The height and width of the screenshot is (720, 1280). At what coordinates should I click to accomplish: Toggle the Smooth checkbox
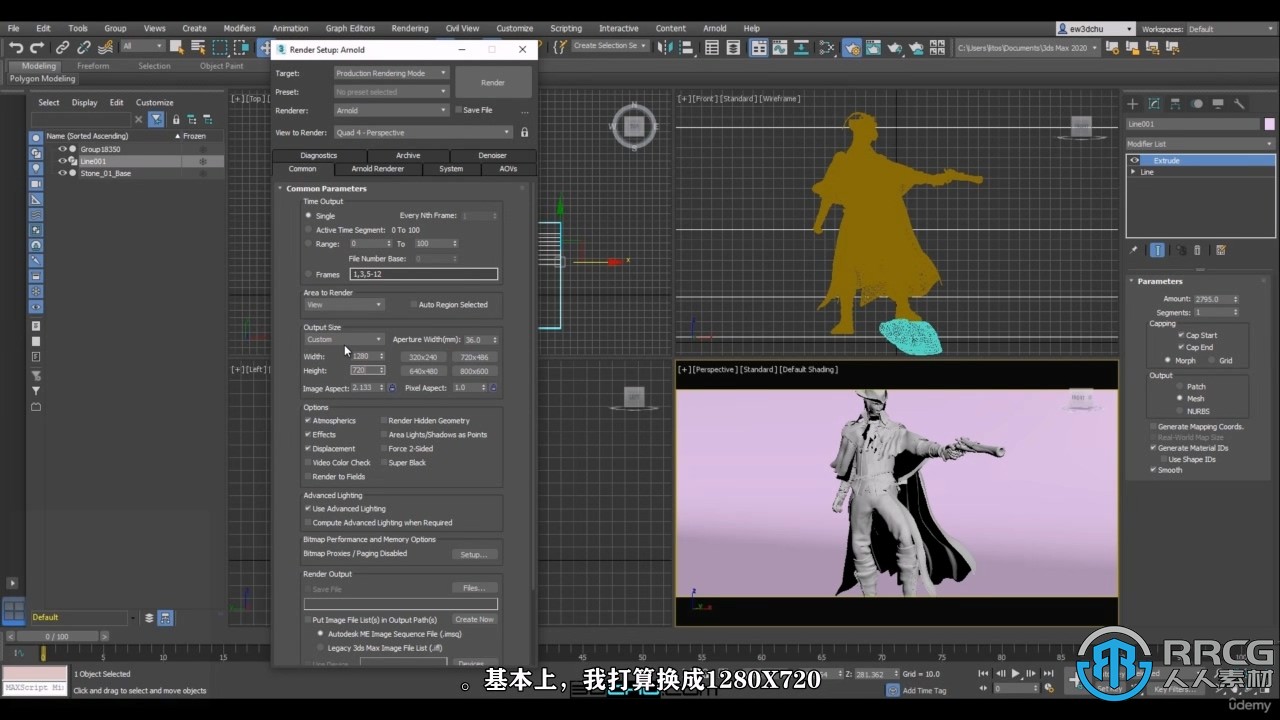coord(1153,470)
